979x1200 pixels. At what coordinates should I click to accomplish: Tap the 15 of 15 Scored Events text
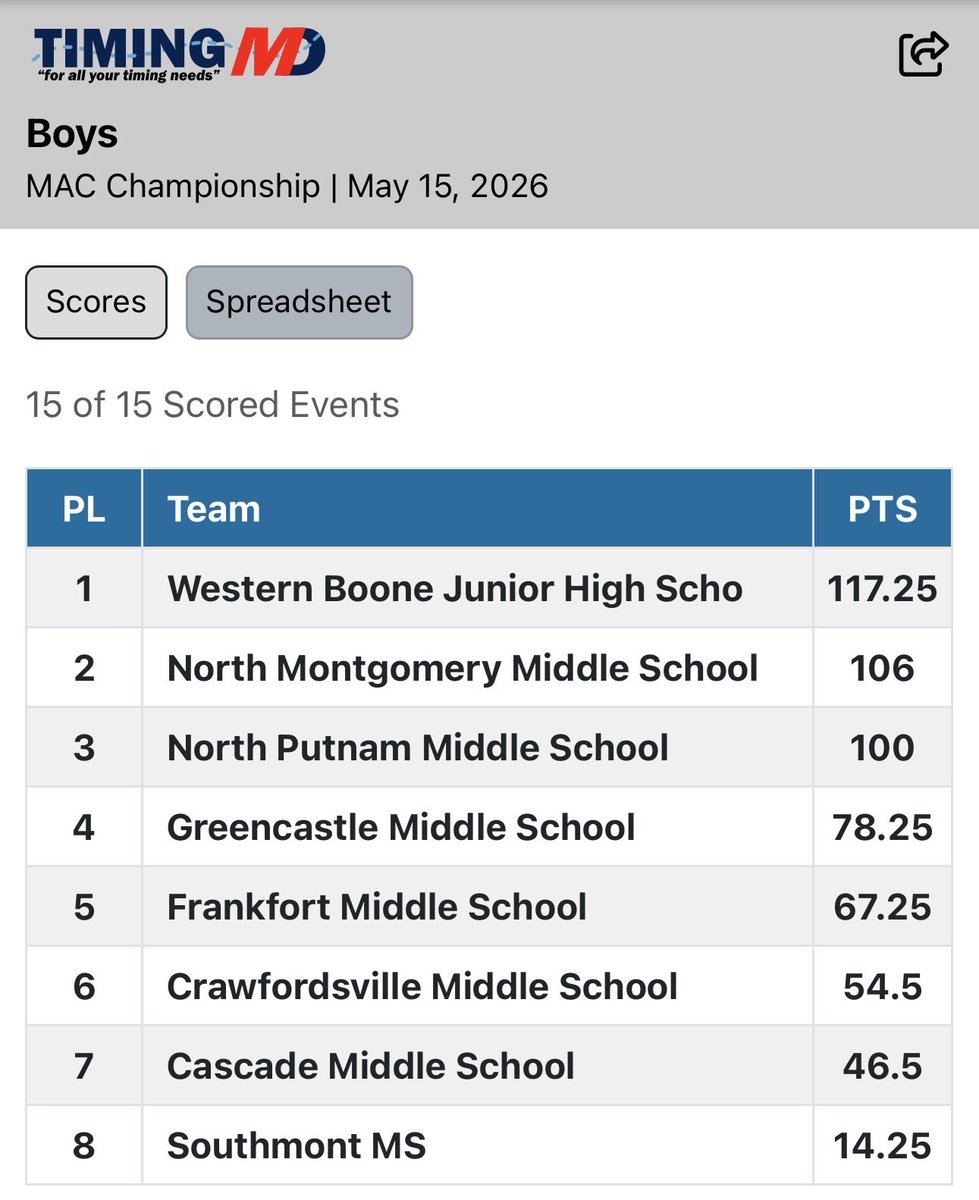point(212,405)
